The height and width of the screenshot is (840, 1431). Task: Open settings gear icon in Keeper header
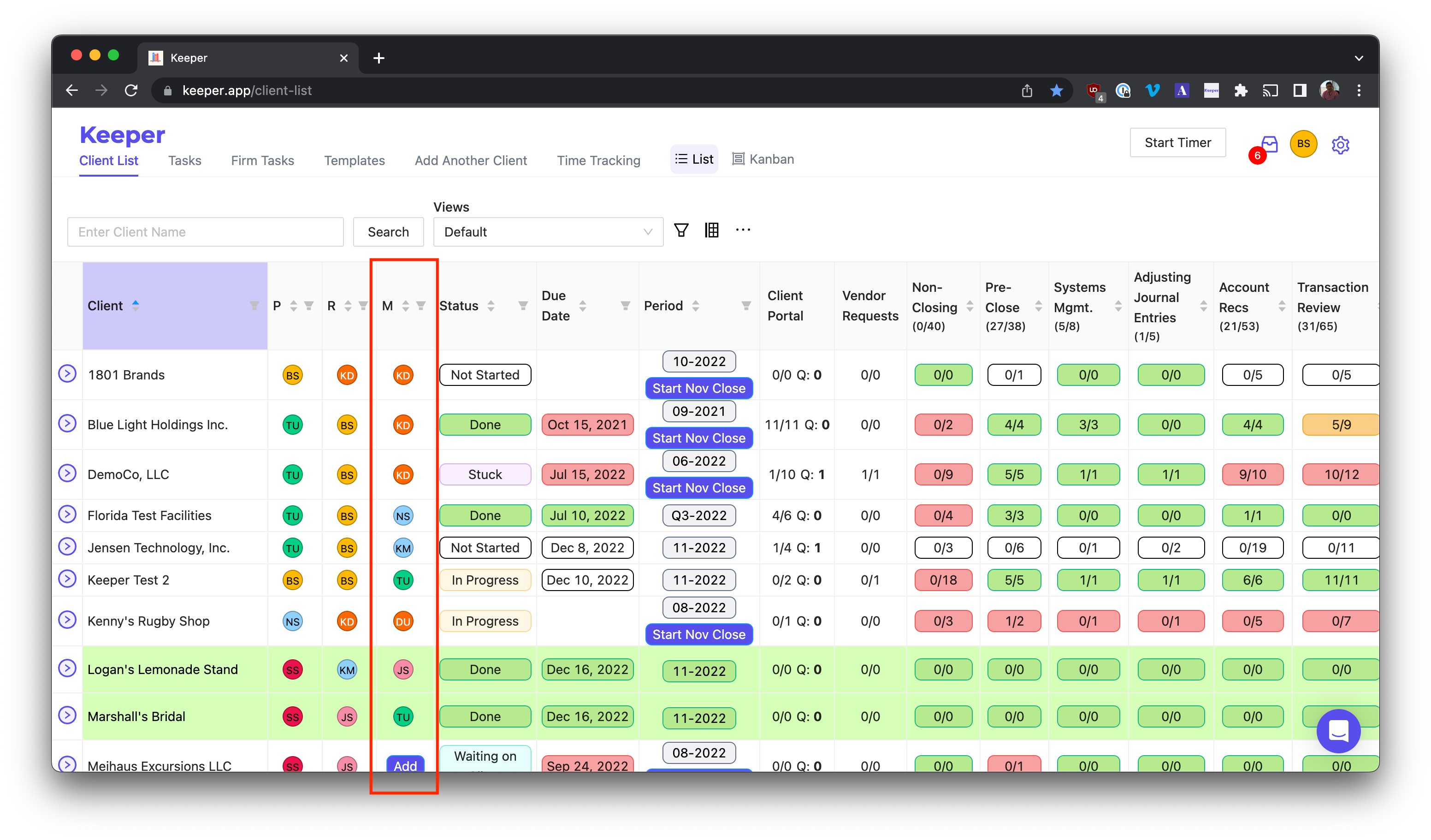coord(1340,145)
